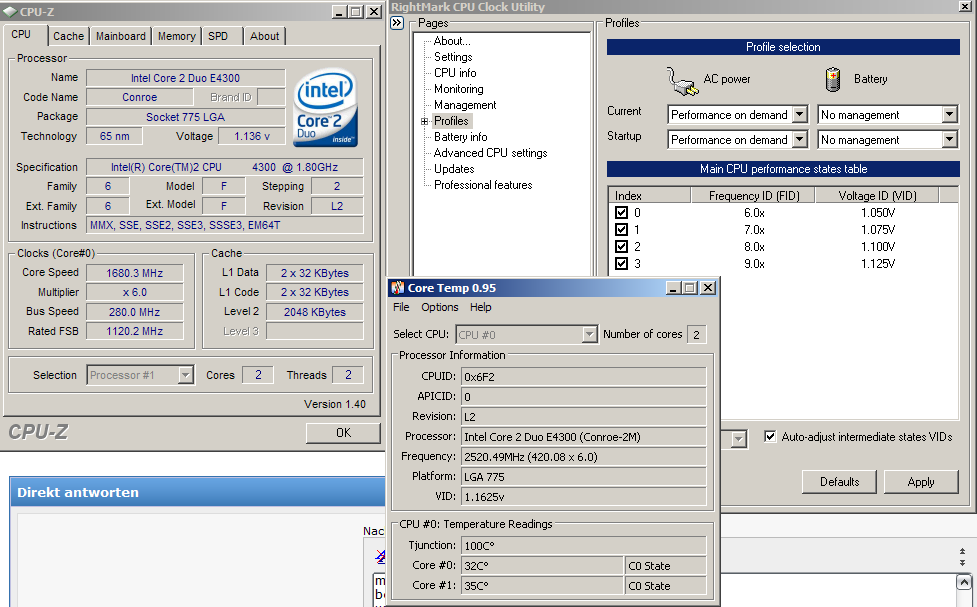The width and height of the screenshot is (977, 607).
Task: Click the Defaults button in RightMark
Action: pyautogui.click(x=839, y=482)
